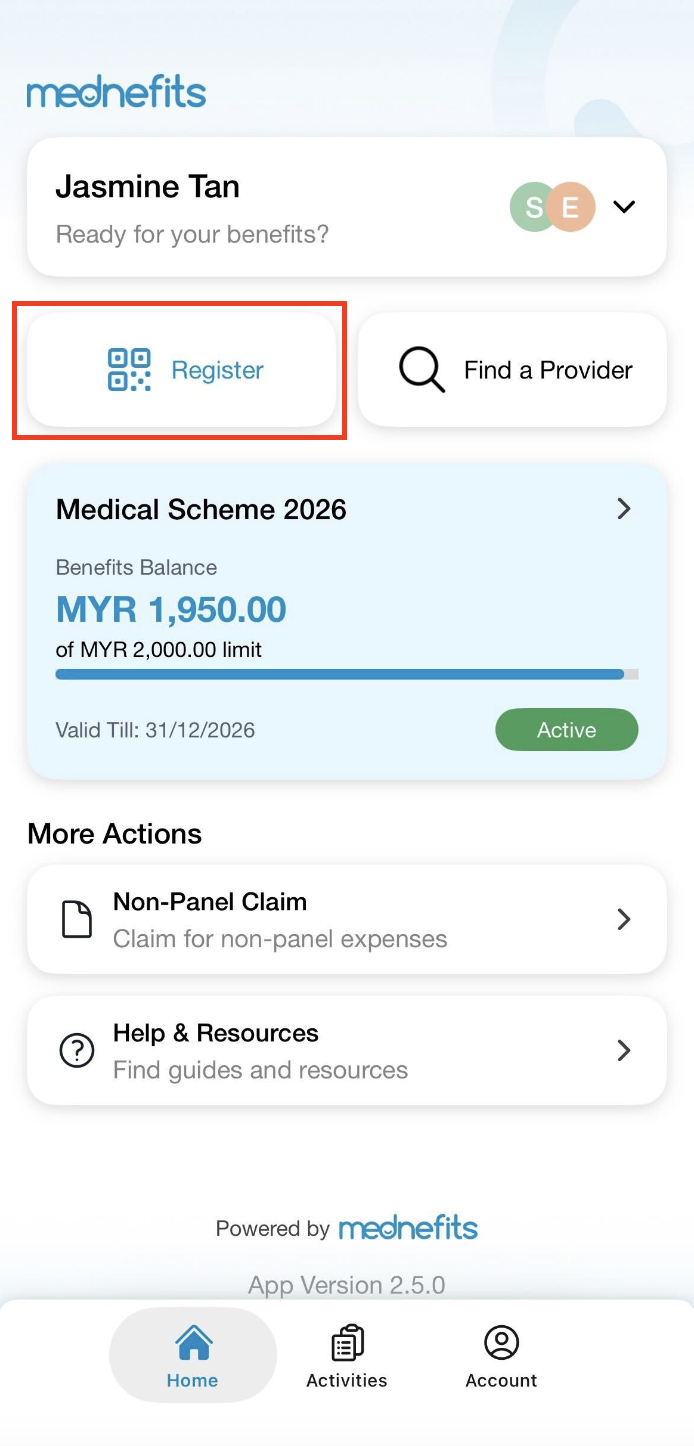Tap the QR code Register icon
This screenshot has width=694, height=1446.
[129, 370]
